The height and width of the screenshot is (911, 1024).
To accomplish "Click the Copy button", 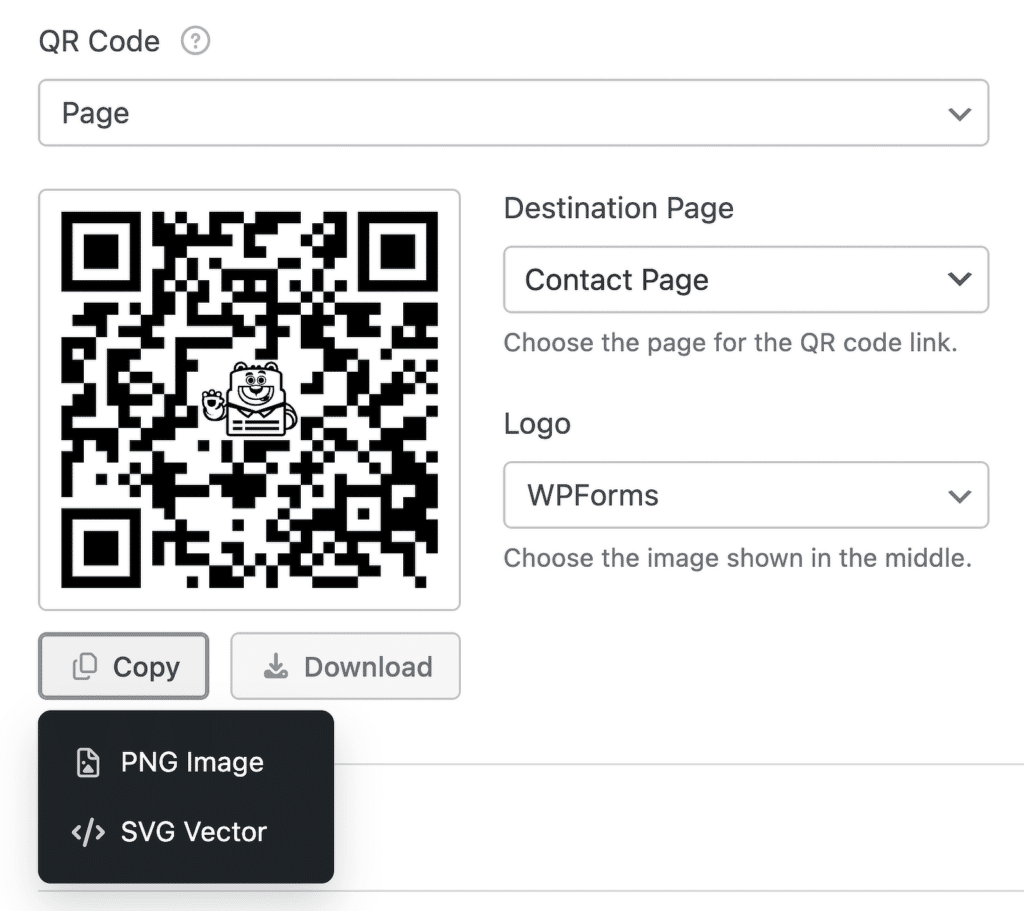I will pos(123,666).
